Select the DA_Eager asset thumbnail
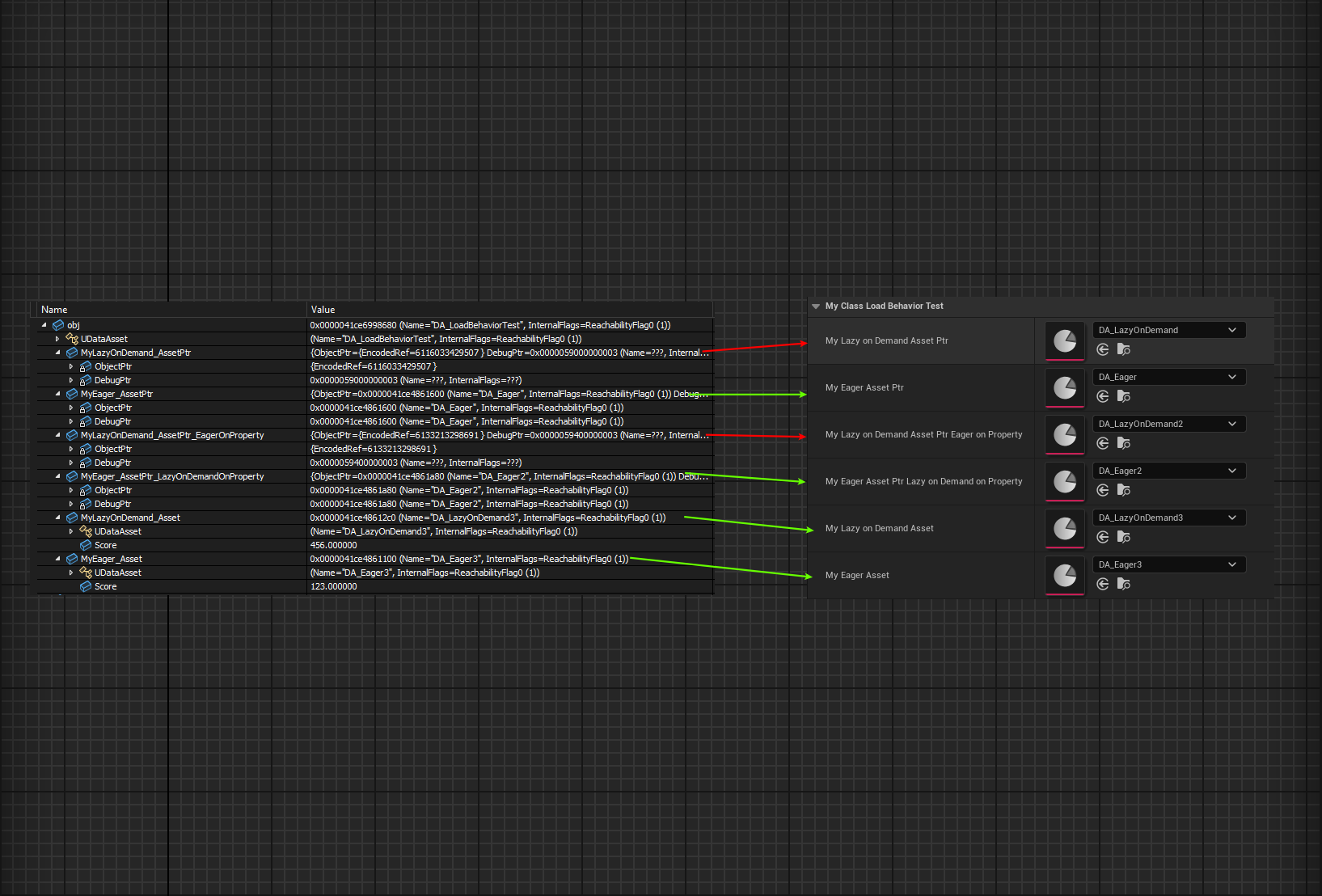The image size is (1322, 896). click(x=1064, y=388)
